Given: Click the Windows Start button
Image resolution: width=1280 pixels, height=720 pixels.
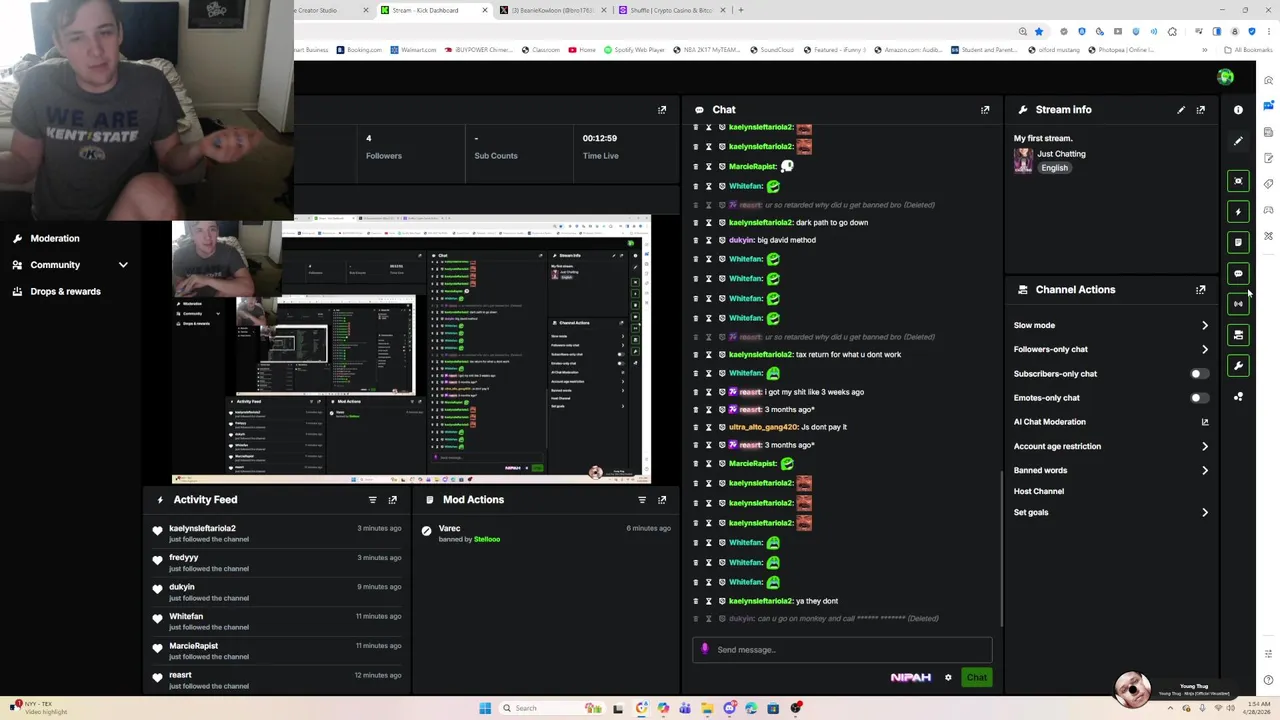Looking at the screenshot, I should click(485, 708).
